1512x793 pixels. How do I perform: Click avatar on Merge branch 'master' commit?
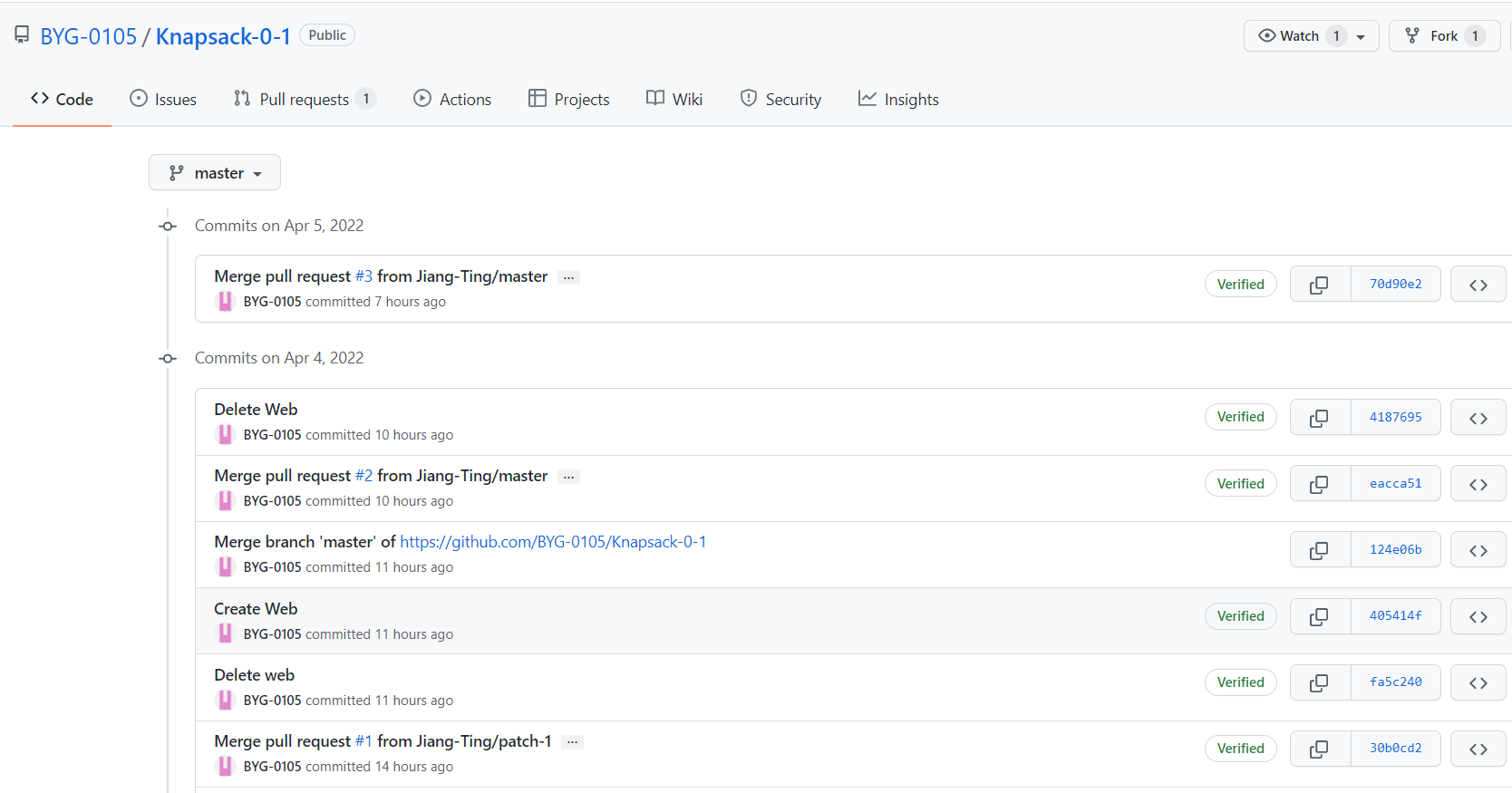point(225,567)
